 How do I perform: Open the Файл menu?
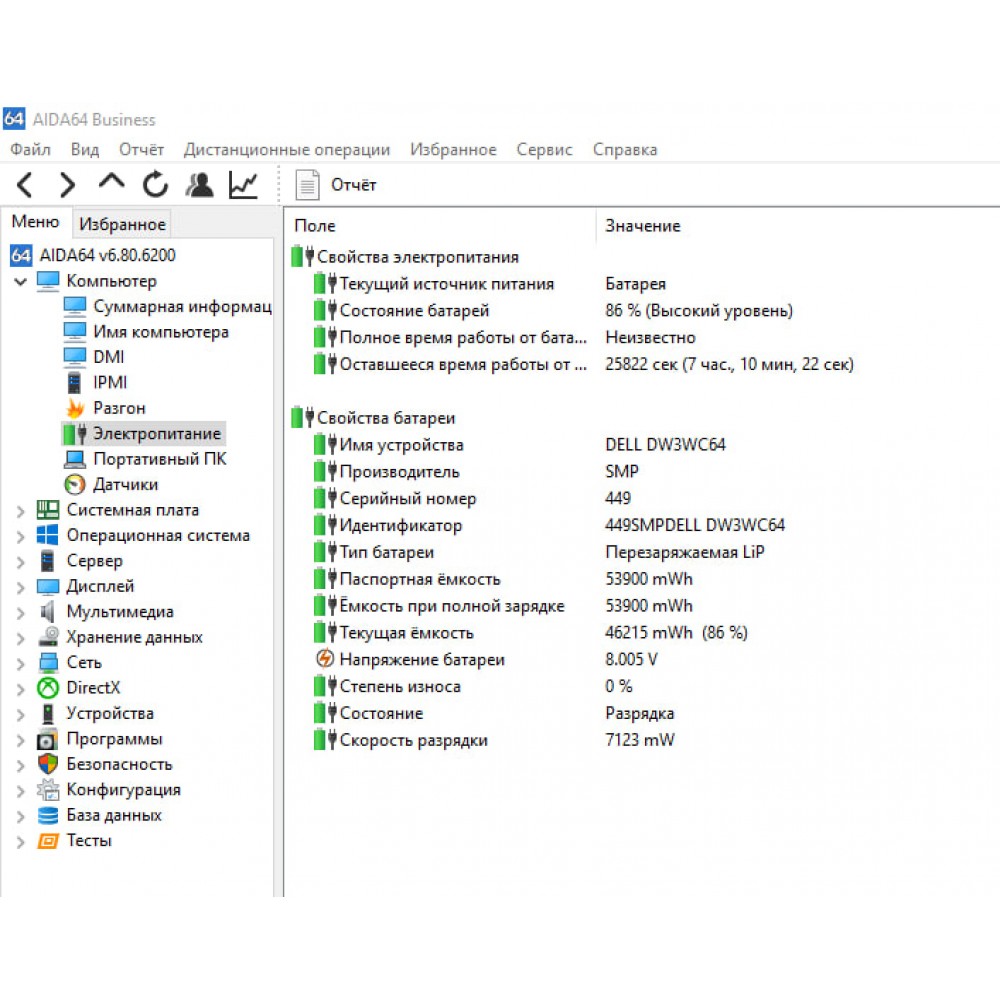[x=30, y=149]
